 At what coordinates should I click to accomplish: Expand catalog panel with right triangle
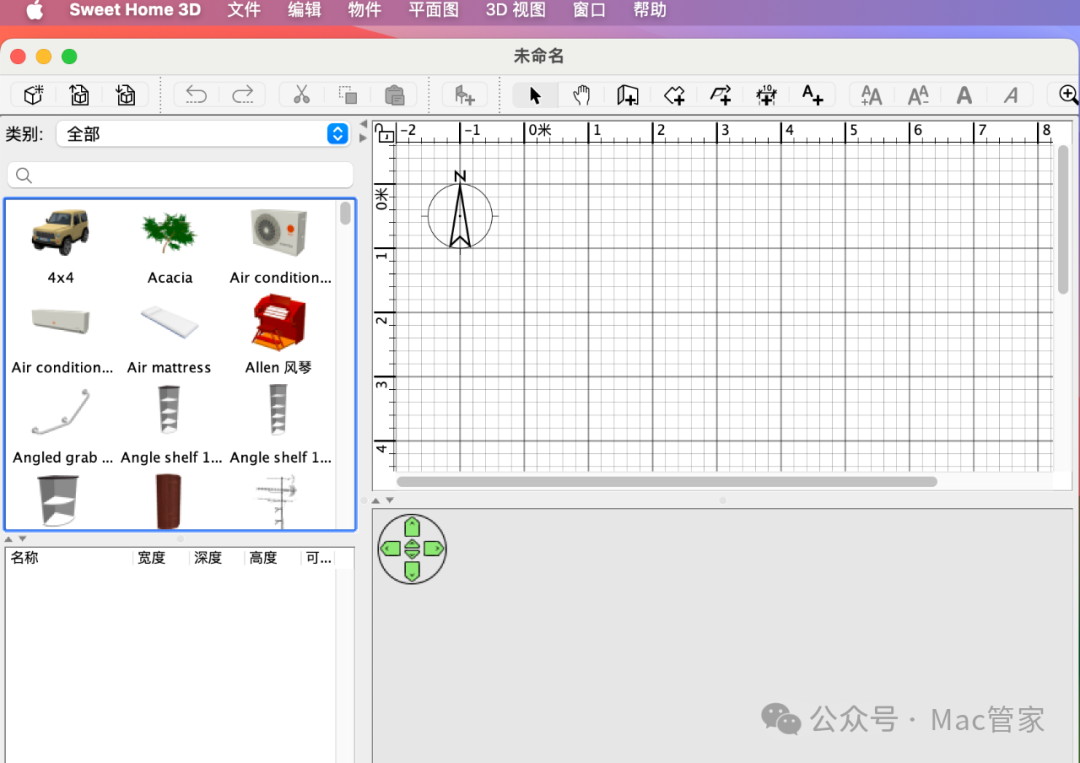tap(363, 138)
